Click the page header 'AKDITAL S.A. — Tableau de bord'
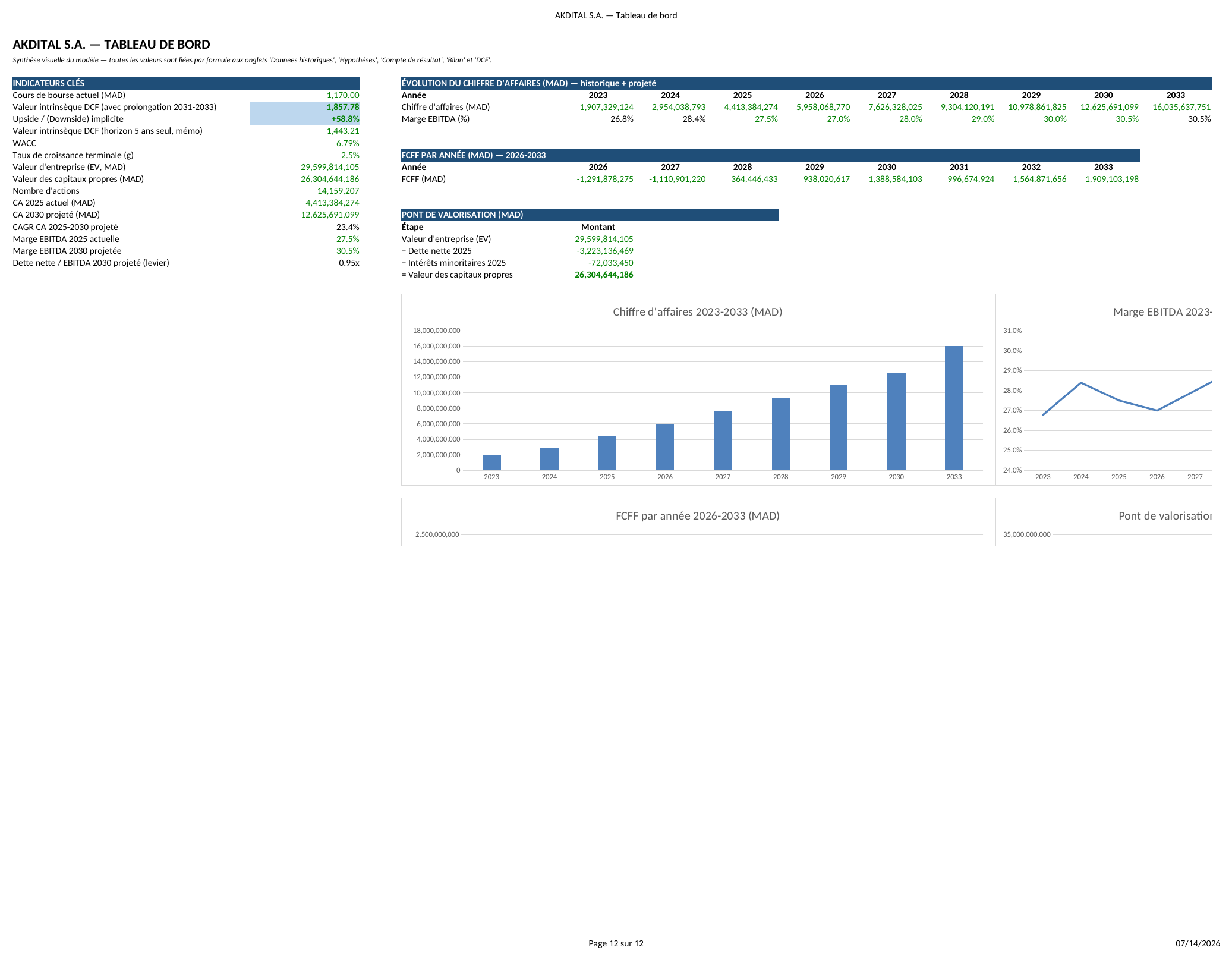 [616, 15]
